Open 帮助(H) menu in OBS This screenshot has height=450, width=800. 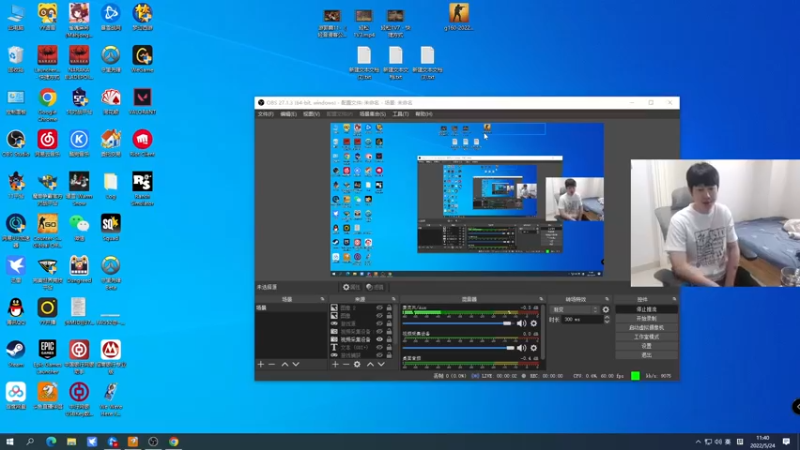pyautogui.click(x=423, y=114)
